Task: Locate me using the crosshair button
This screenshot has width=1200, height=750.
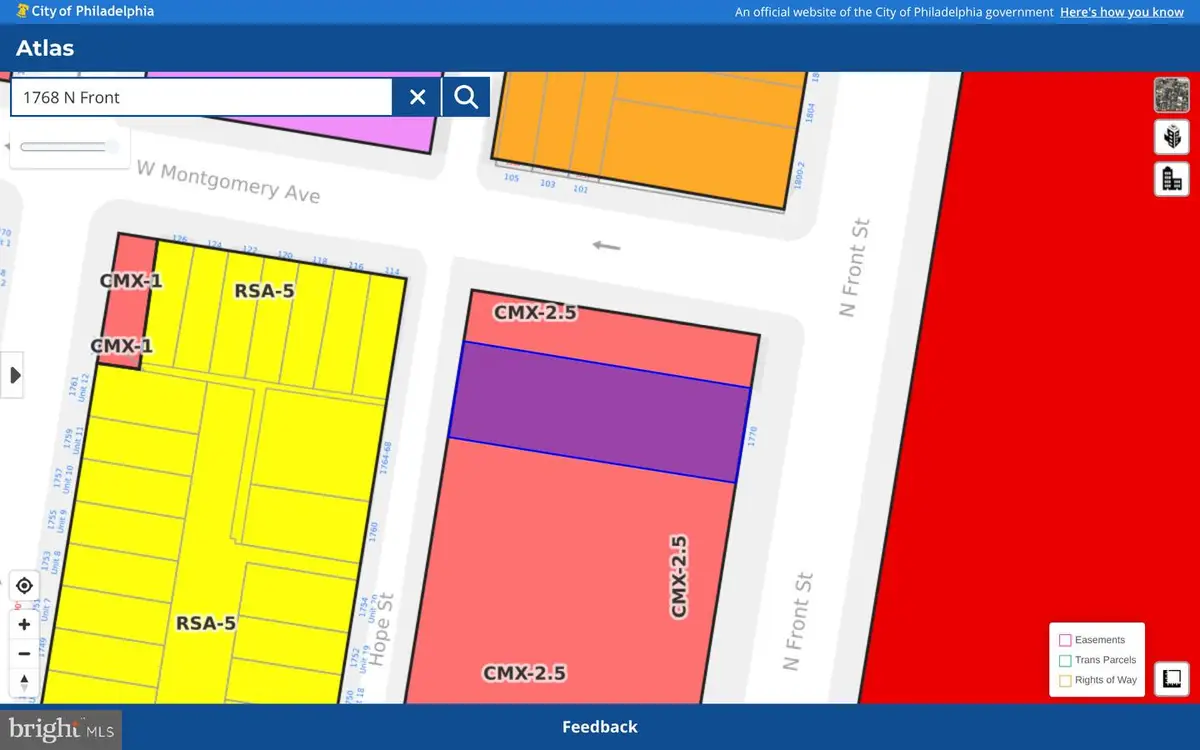Action: [x=25, y=586]
